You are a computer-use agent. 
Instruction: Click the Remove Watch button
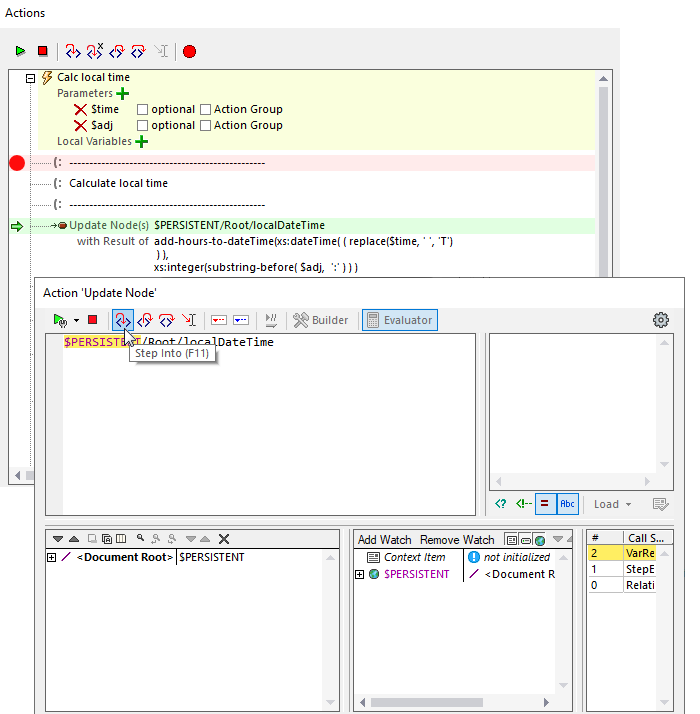click(457, 539)
